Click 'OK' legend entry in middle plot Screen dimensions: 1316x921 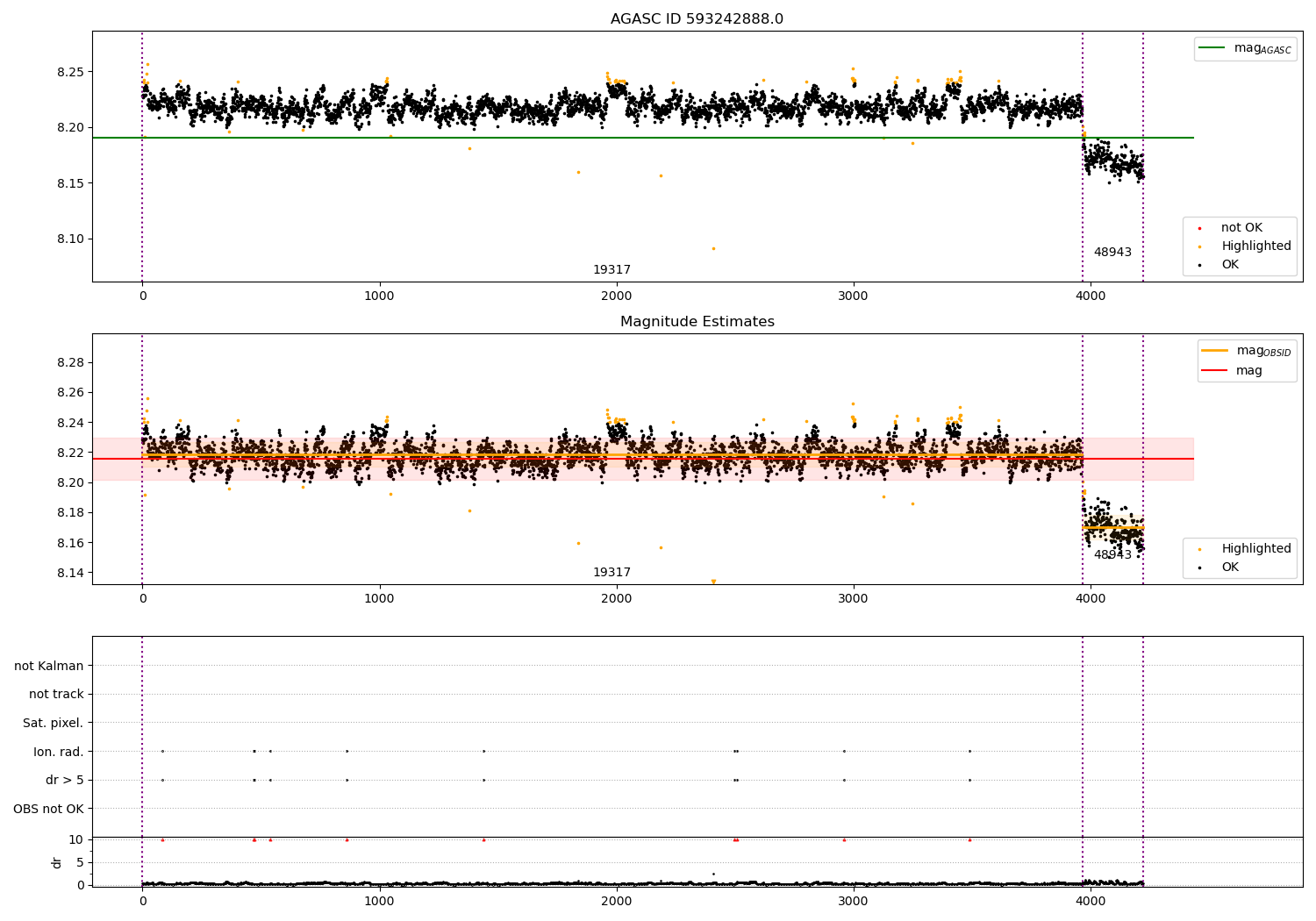point(1230,568)
